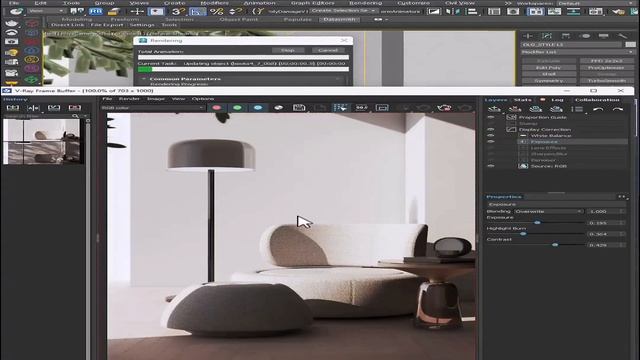Click the Symmetry modifier button
Image resolution: width=640 pixels, height=360 pixels.
click(x=548, y=80)
